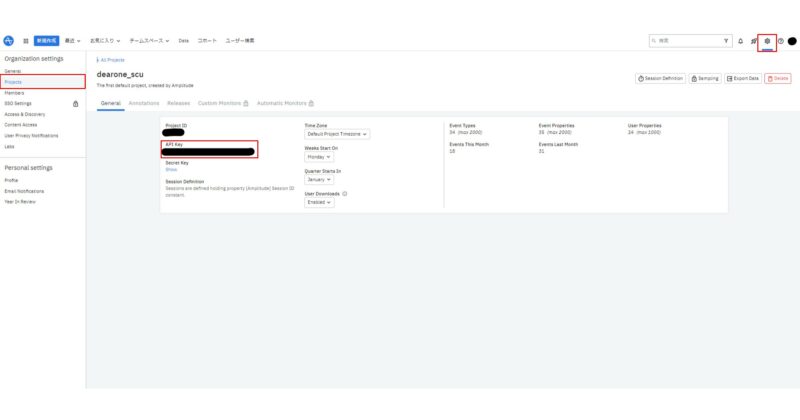Click the help question mark icon
800x420 pixels.
[780, 41]
